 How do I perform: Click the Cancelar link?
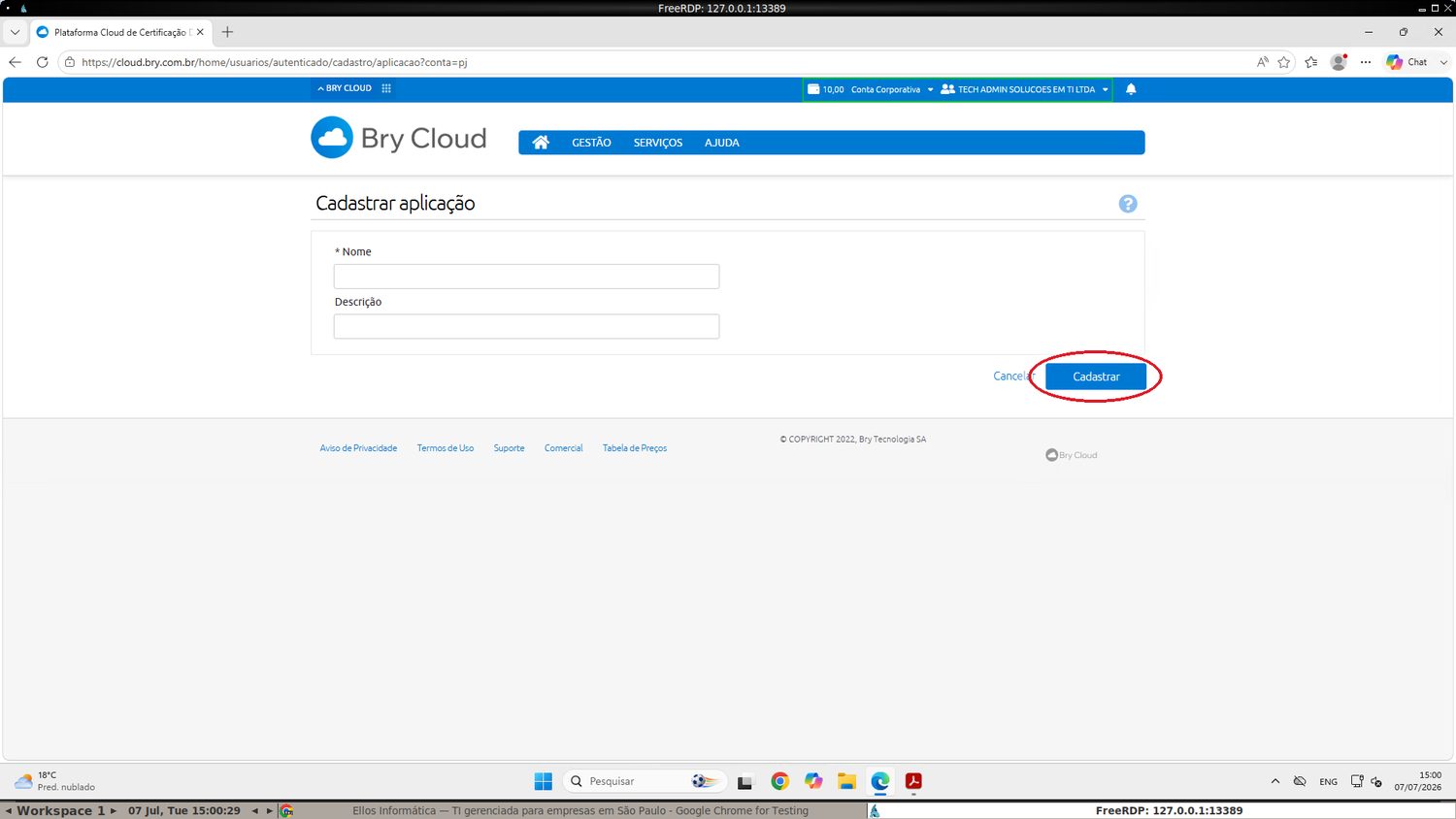pos(1014,377)
